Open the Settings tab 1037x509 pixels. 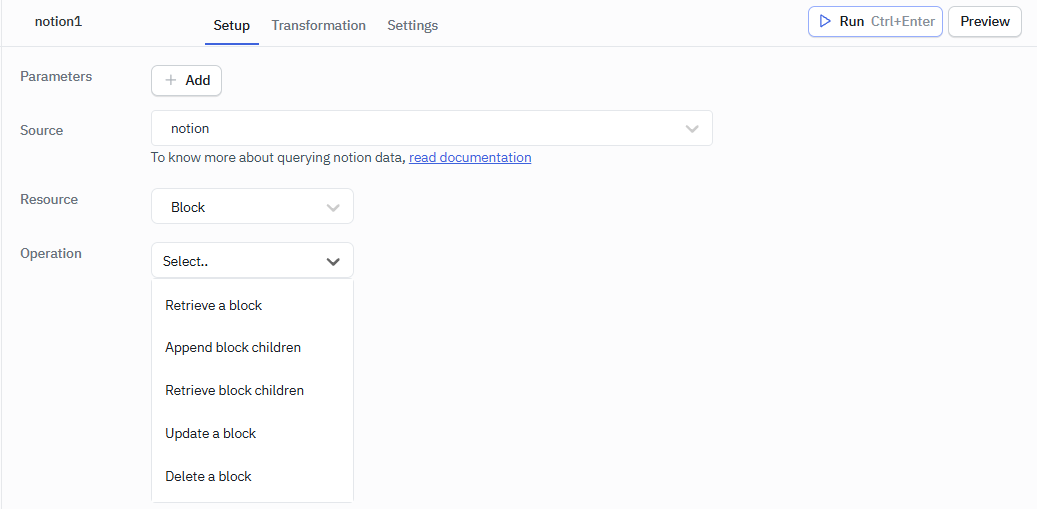click(412, 25)
